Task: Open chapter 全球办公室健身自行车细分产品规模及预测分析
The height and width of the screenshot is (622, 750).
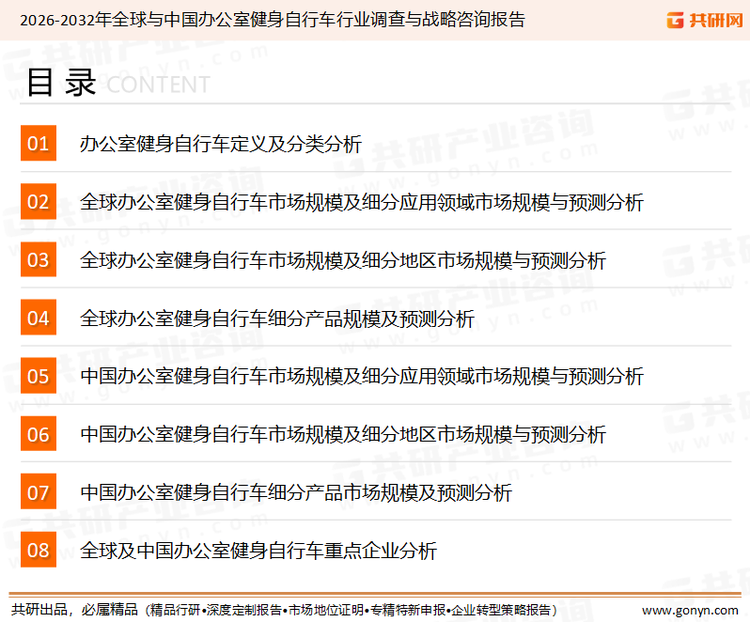Action: (x=277, y=318)
